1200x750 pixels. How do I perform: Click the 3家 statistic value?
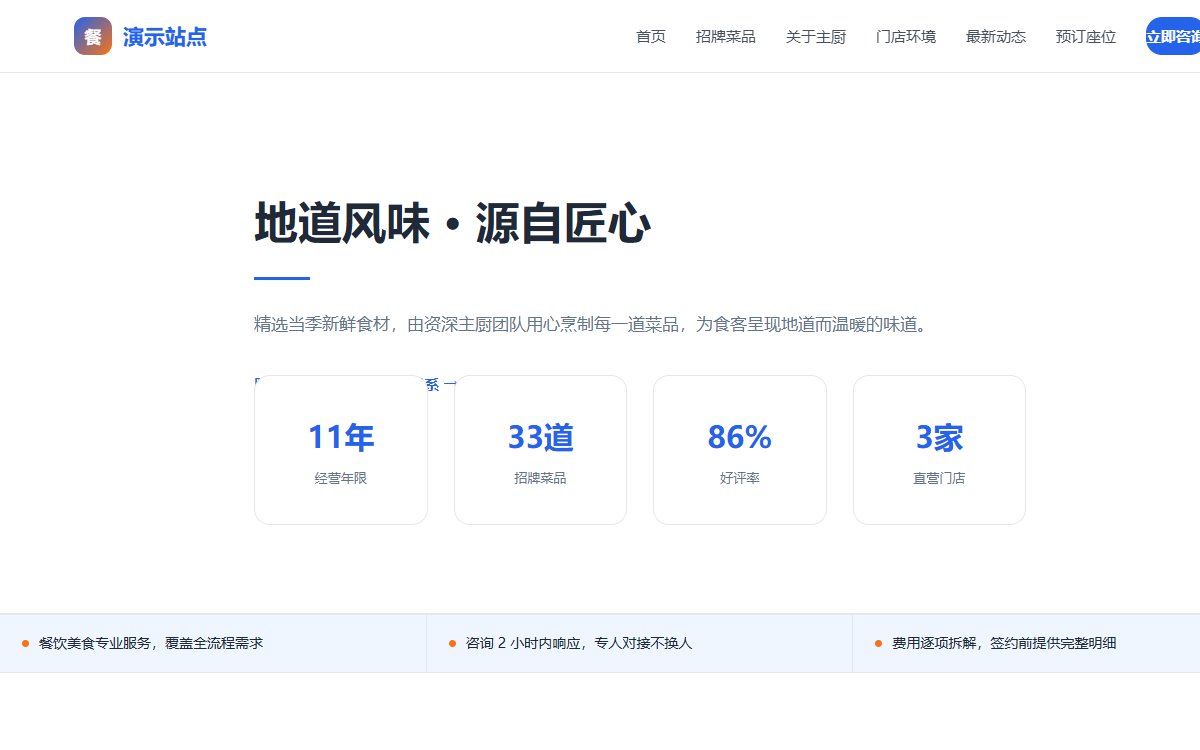tap(940, 437)
